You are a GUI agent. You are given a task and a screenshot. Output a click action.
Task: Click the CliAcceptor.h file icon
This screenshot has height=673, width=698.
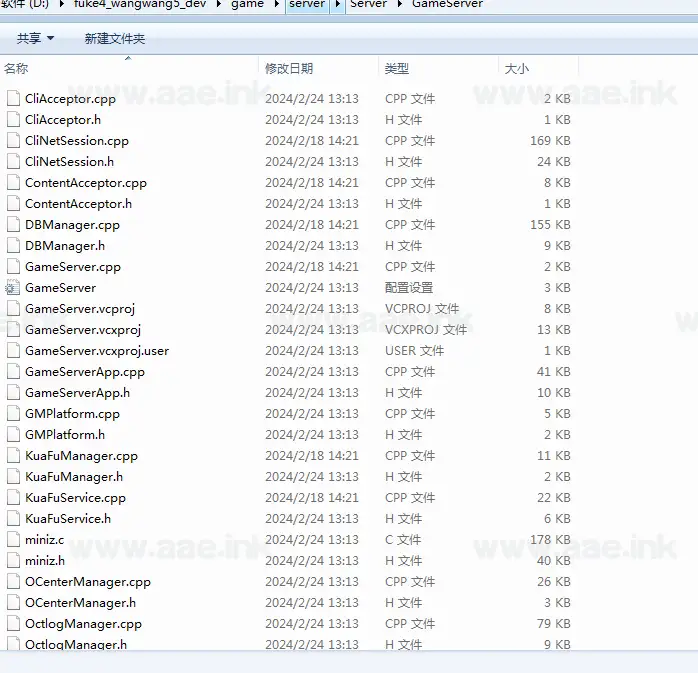coord(13,119)
